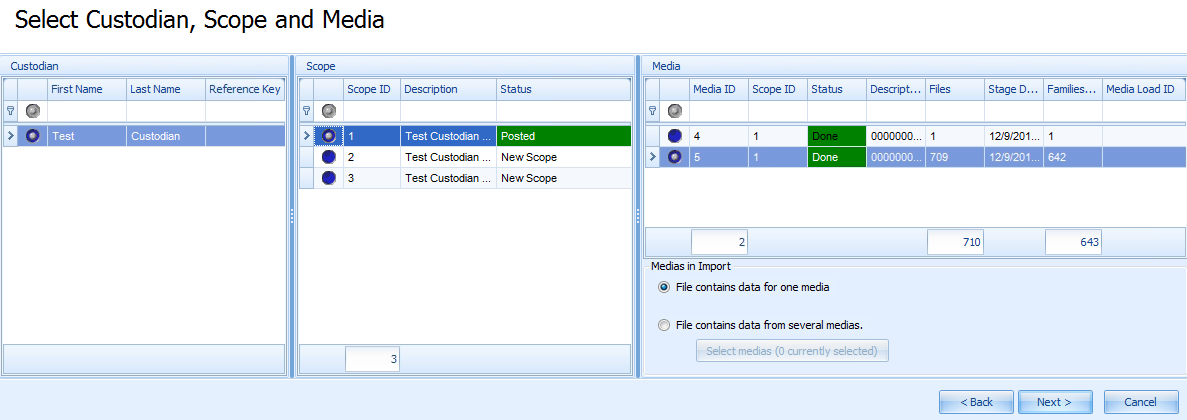Click the gray circle icon in the Custodian filter row

33,110
